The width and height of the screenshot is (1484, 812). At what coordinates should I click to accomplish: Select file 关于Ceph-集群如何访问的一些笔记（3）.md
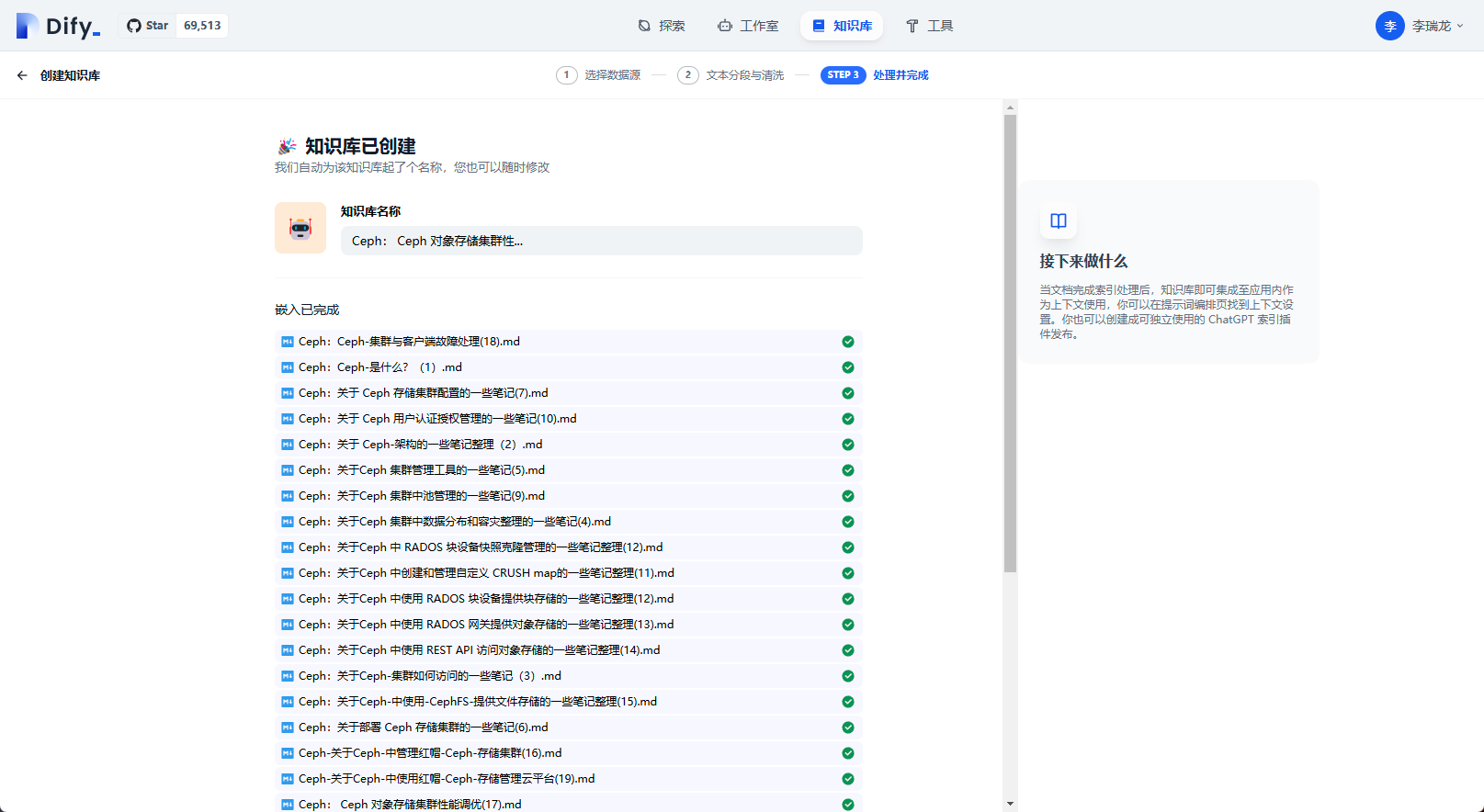tap(568, 676)
